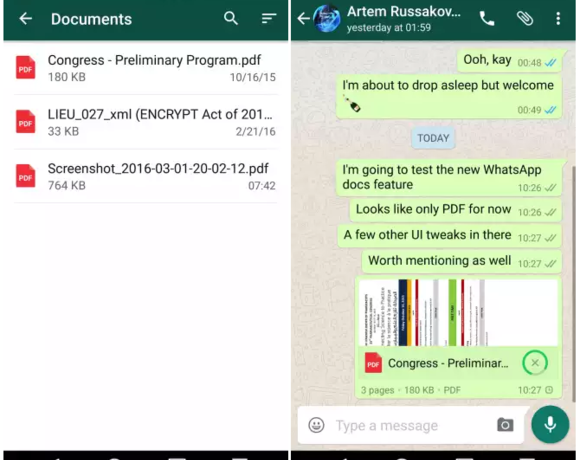Tap 'I'm about to drop asleep' message
Screen dimensions: 580x460
tap(449, 97)
